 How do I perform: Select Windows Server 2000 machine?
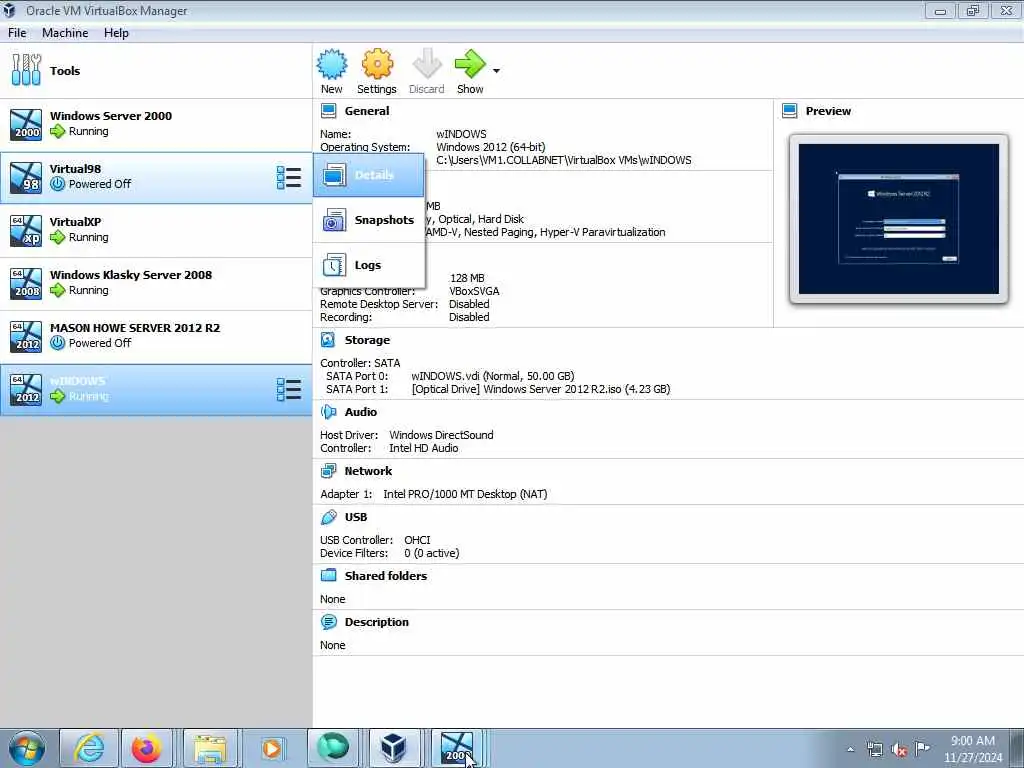click(x=156, y=124)
